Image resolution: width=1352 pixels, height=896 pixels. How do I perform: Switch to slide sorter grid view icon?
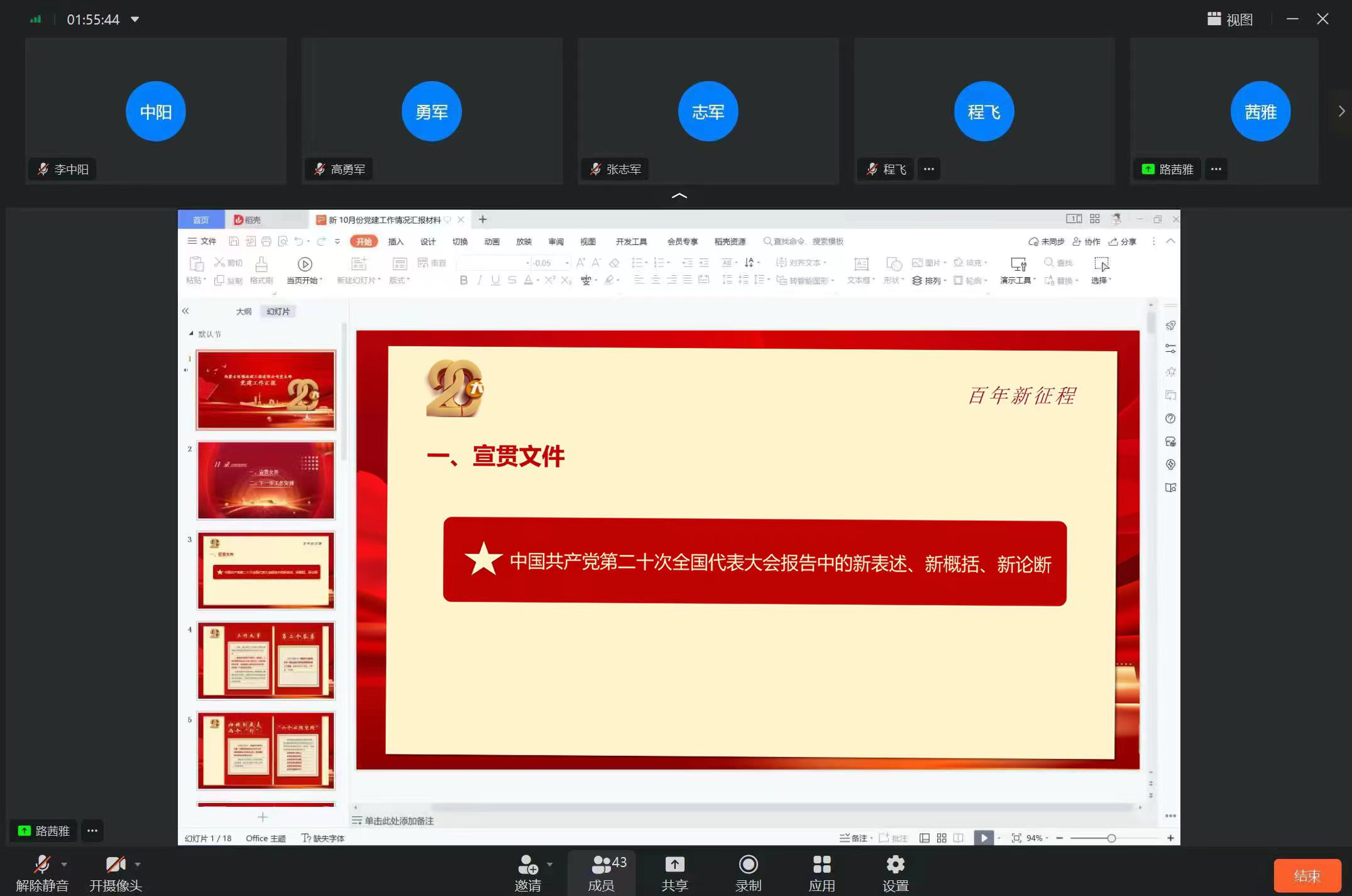point(942,838)
